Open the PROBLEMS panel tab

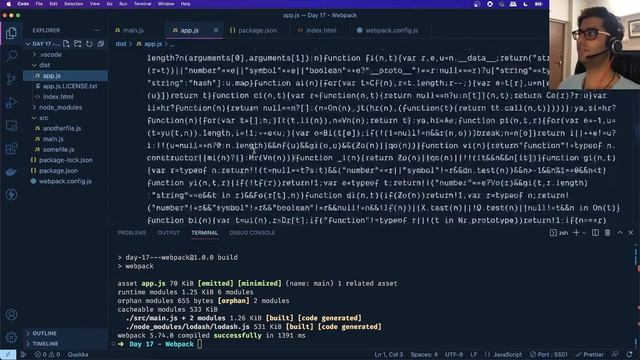[x=132, y=233]
